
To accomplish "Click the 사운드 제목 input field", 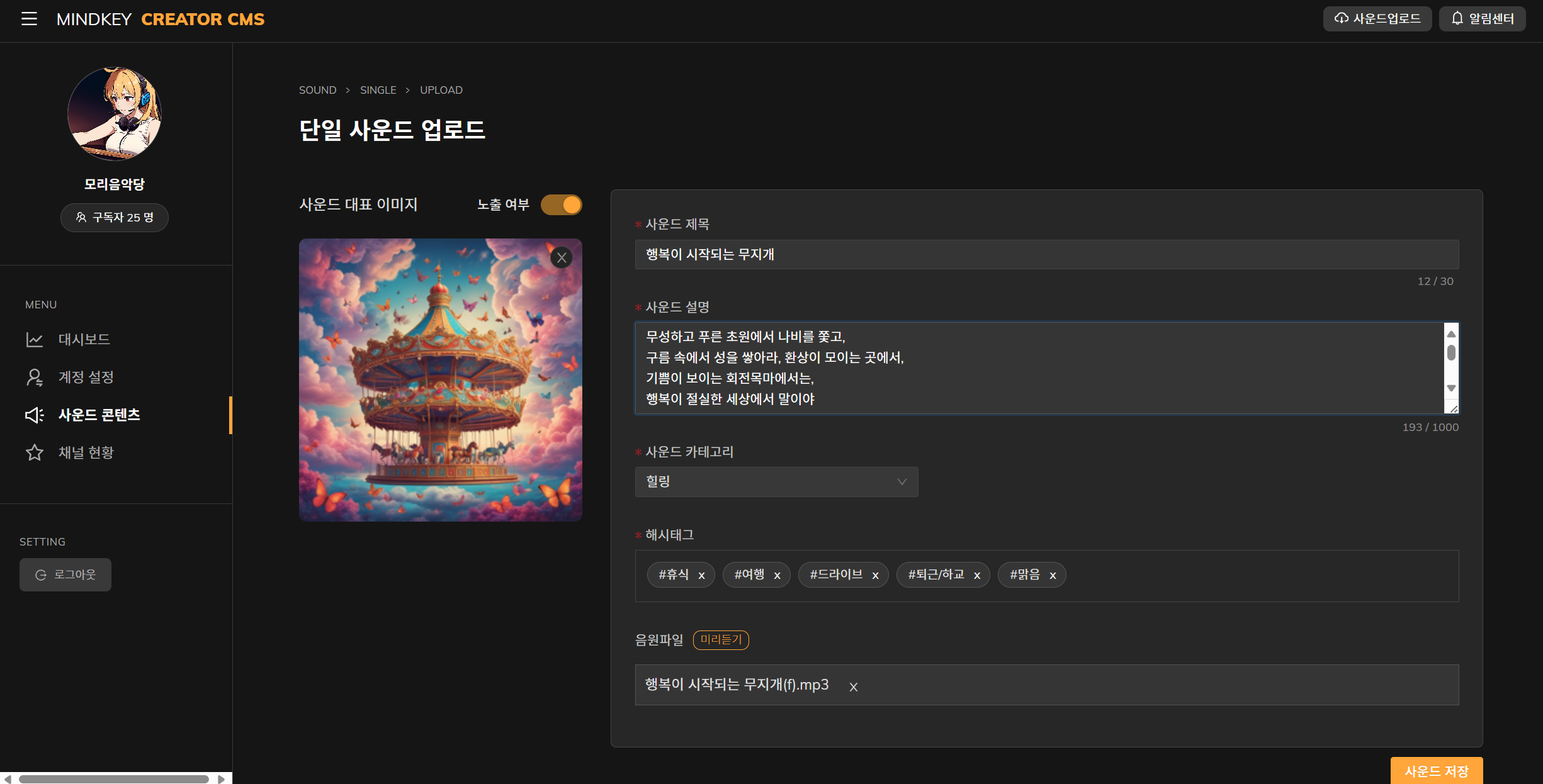I will tap(1046, 254).
